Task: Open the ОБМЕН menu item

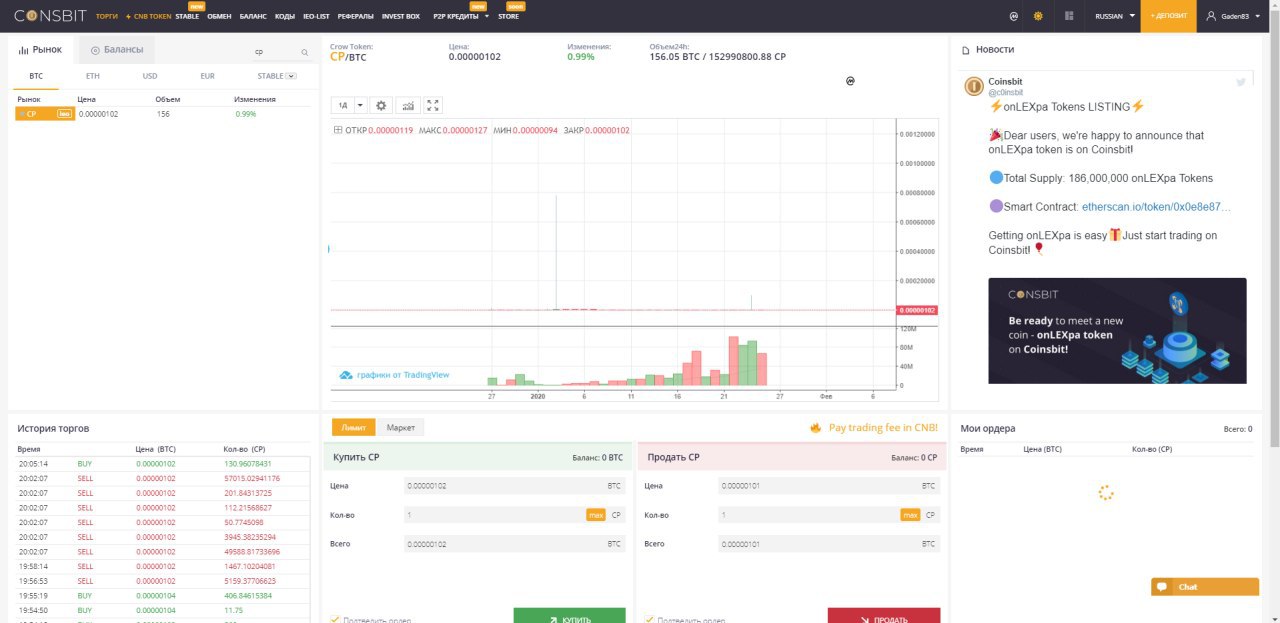Action: coord(219,16)
